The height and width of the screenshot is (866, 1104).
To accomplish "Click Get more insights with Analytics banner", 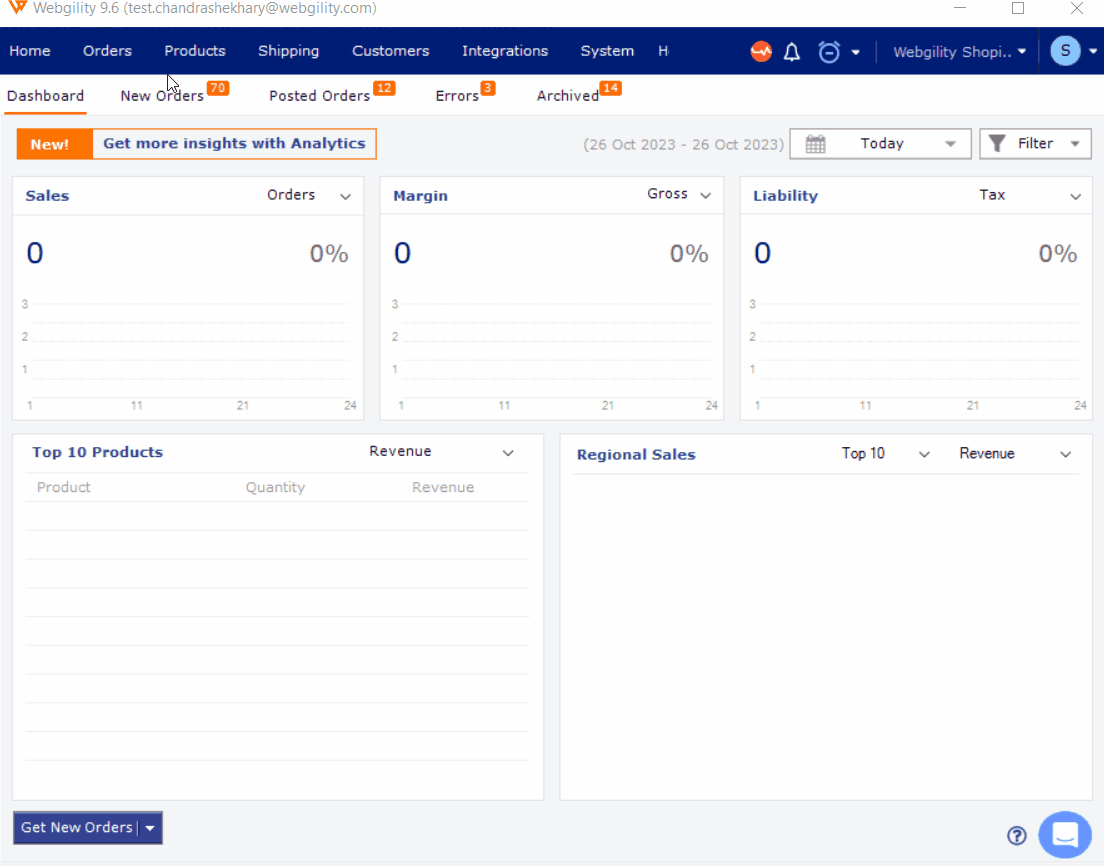I will [x=234, y=144].
